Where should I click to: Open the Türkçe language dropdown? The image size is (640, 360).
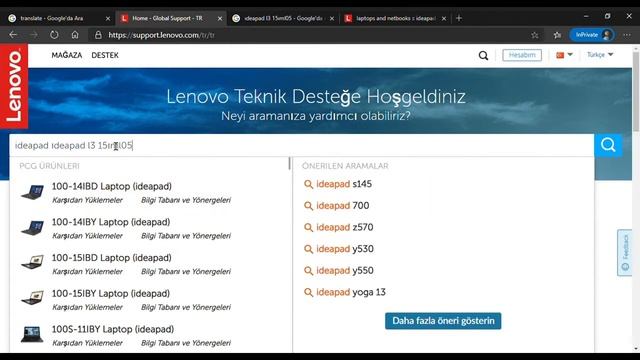pyautogui.click(x=600, y=55)
